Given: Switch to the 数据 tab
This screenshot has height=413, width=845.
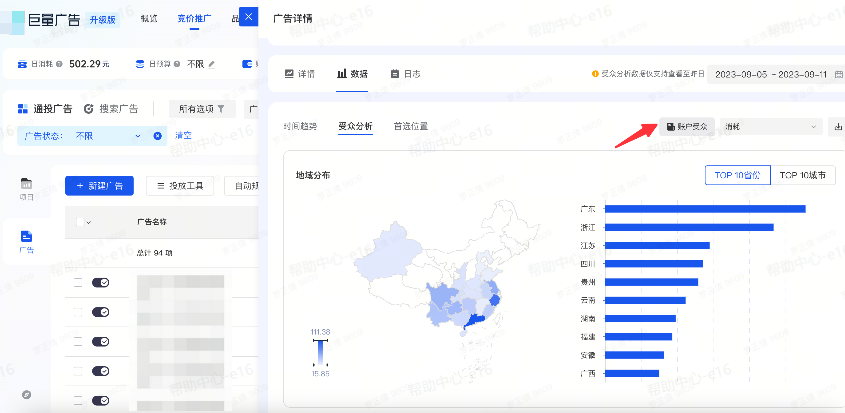Looking at the screenshot, I should (x=352, y=74).
